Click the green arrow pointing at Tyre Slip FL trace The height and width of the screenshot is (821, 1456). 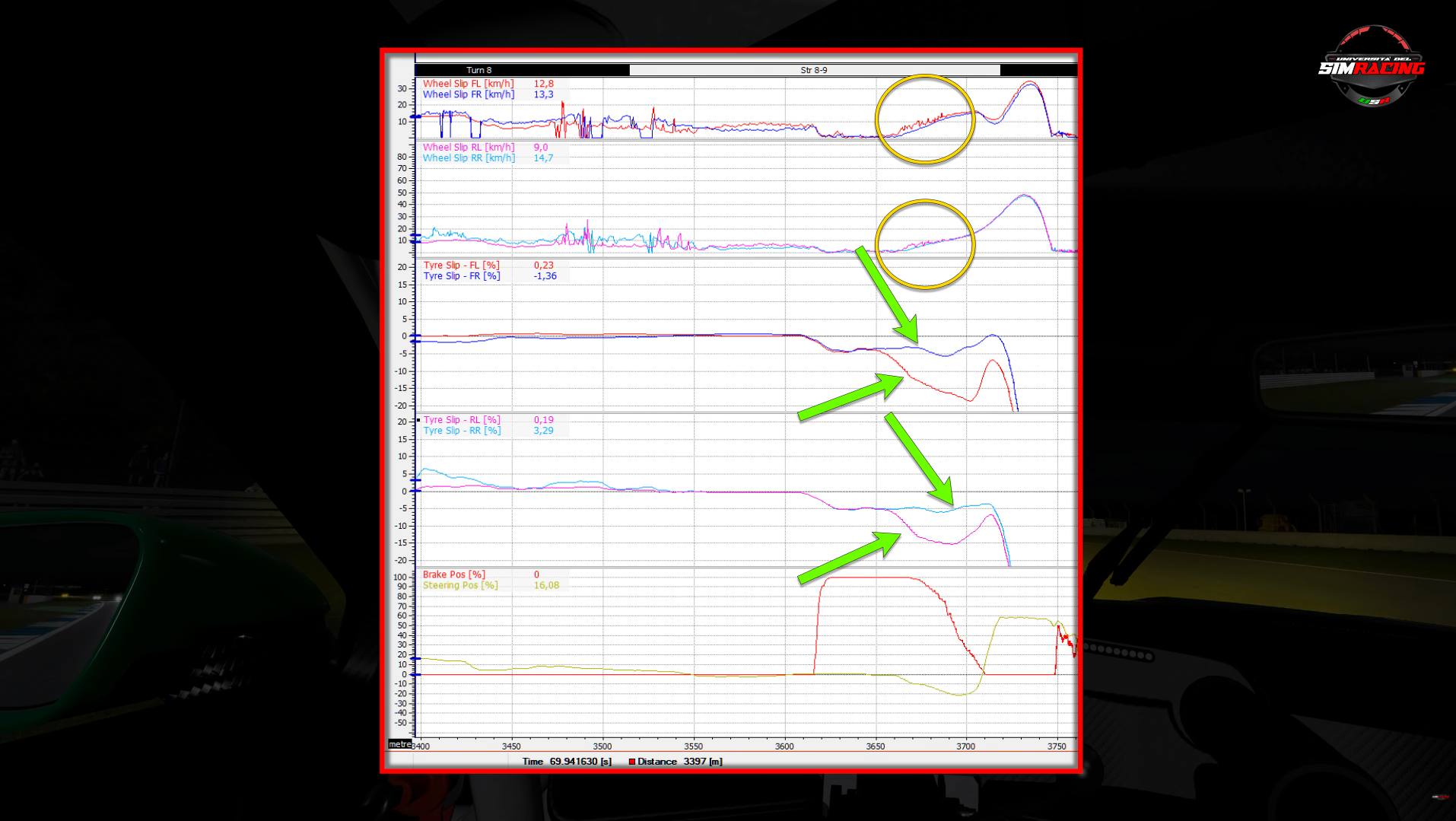coord(850,396)
